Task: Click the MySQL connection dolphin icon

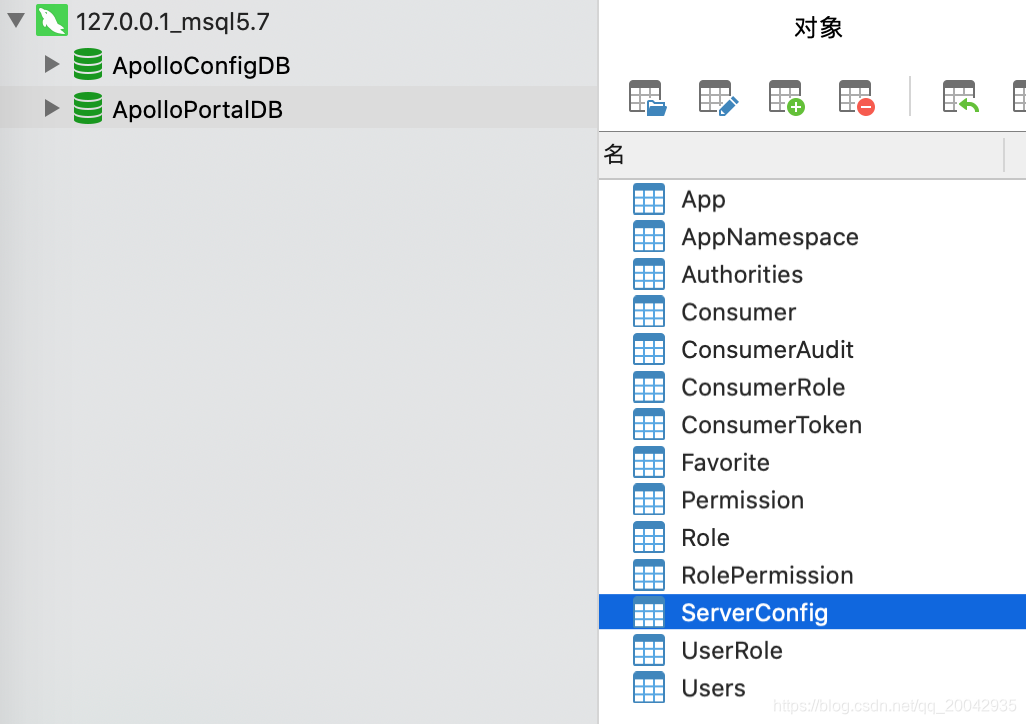Action: click(51, 21)
